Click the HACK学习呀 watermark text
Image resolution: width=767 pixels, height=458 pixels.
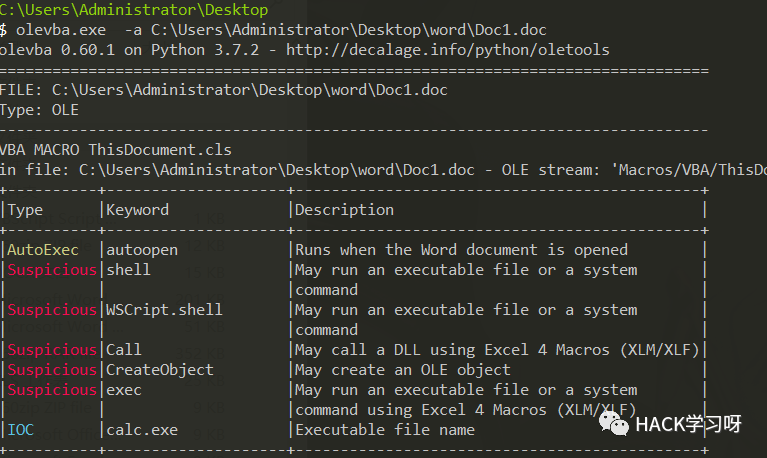687,424
